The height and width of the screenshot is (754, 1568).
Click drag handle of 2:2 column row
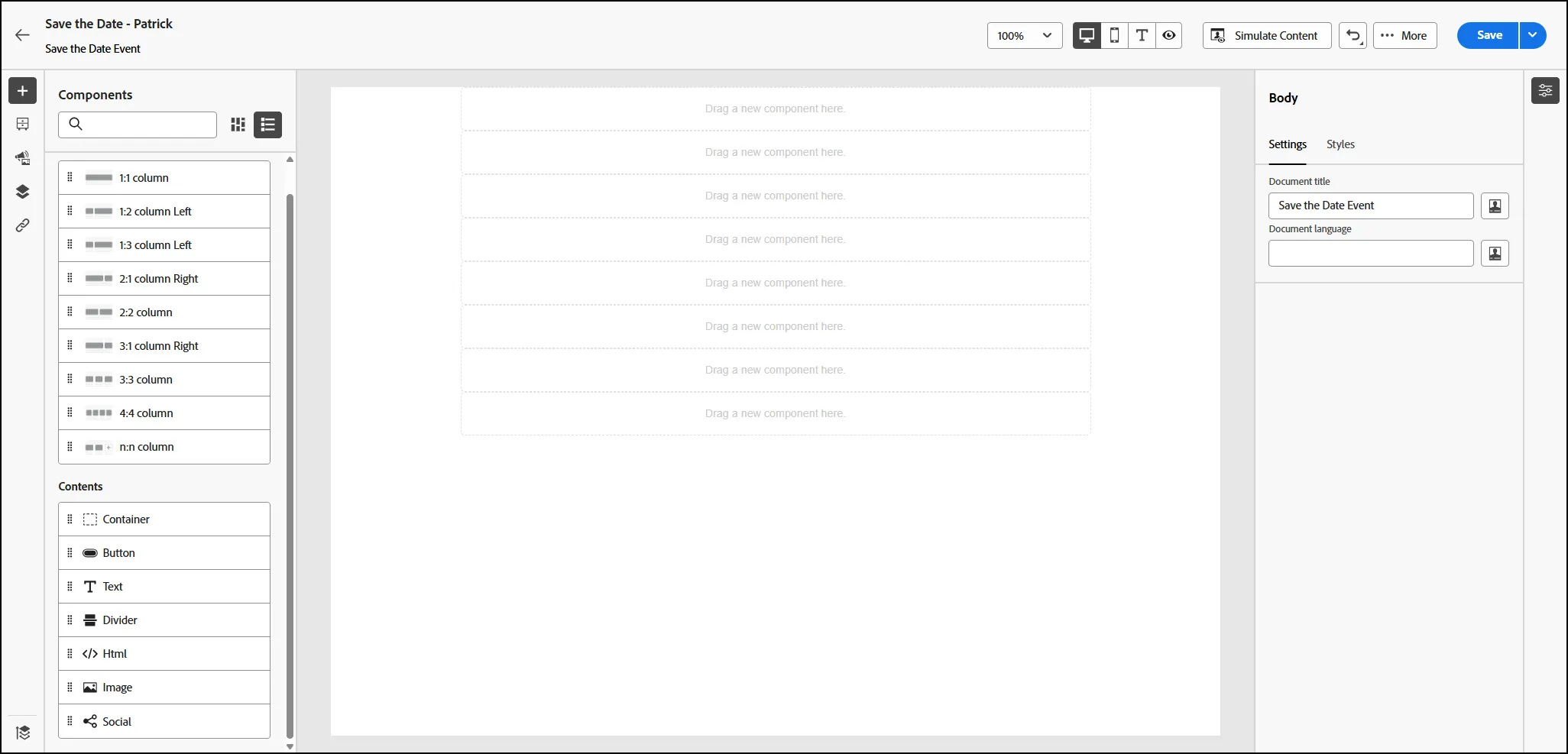70,312
